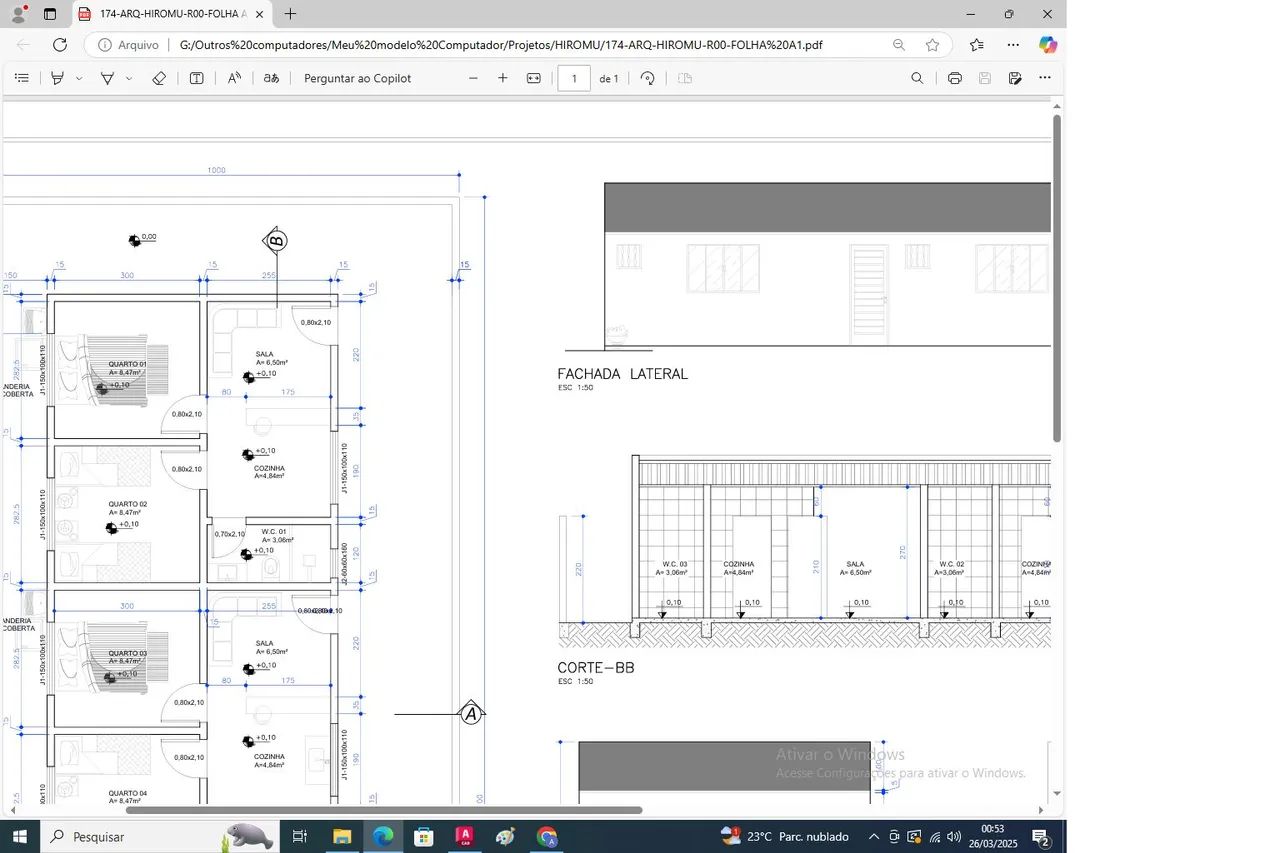Screen dimensions: 1280x853
Task: Open the PDF table of contents panel
Action: (x=21, y=78)
